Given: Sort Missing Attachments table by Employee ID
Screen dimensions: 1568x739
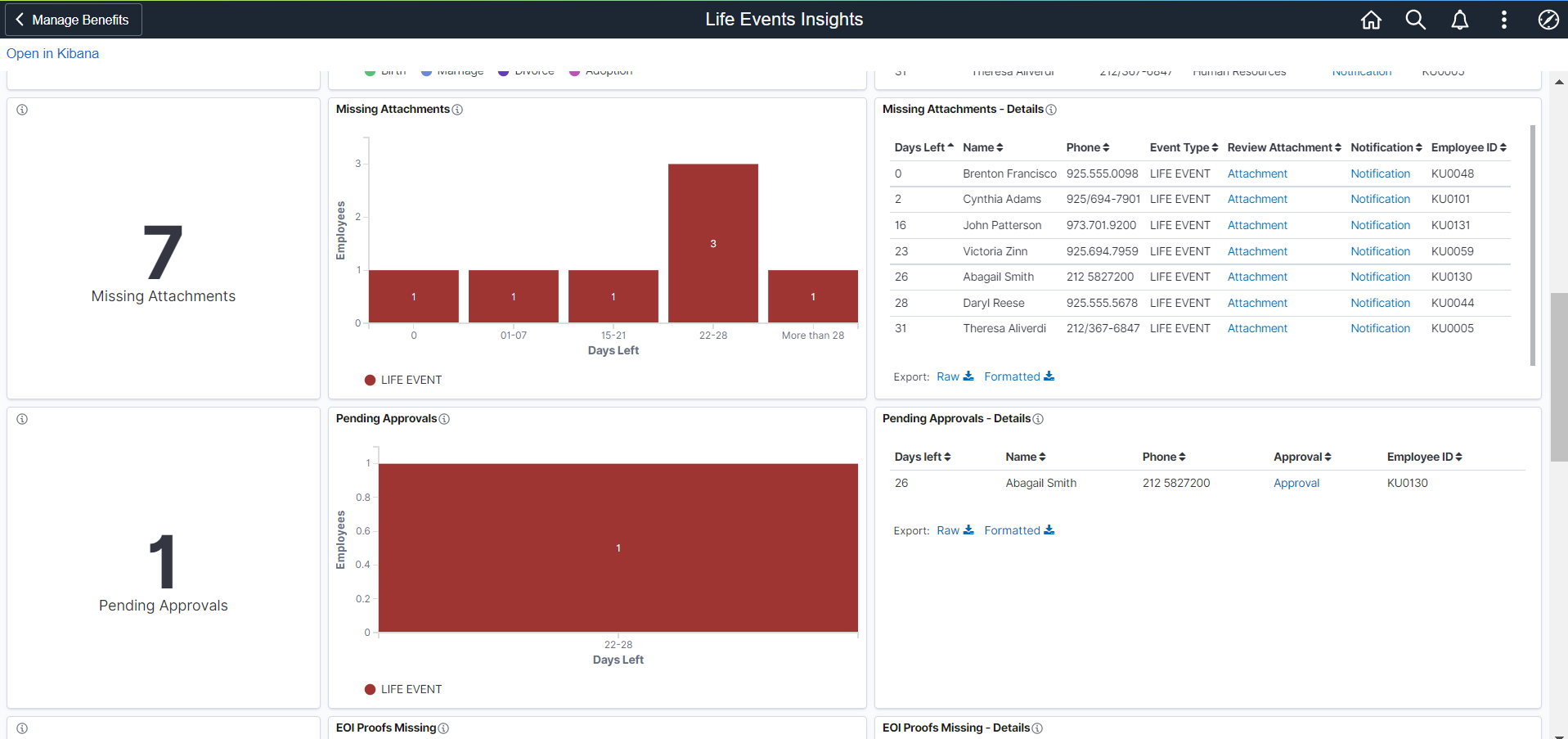Looking at the screenshot, I should click(x=1468, y=147).
